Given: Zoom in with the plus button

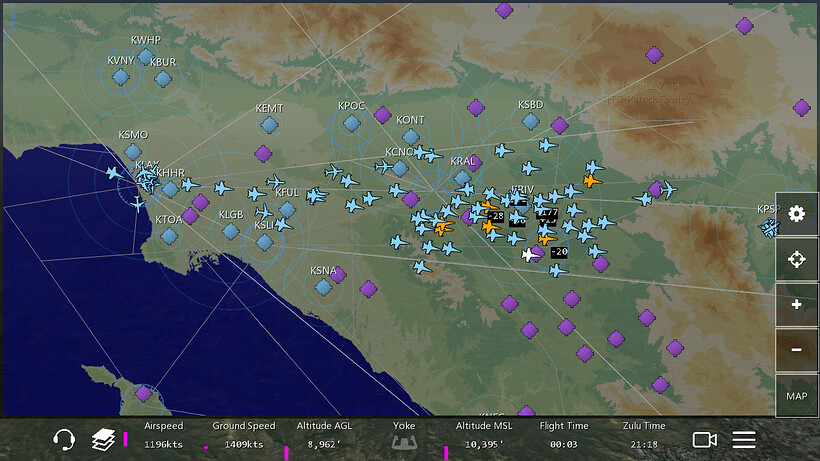Looking at the screenshot, I should pos(796,304).
